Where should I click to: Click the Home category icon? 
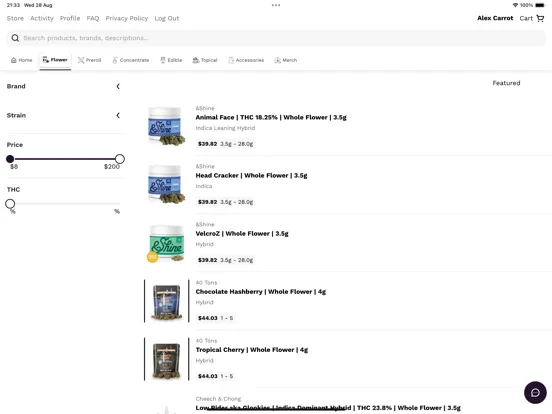click(x=14, y=60)
